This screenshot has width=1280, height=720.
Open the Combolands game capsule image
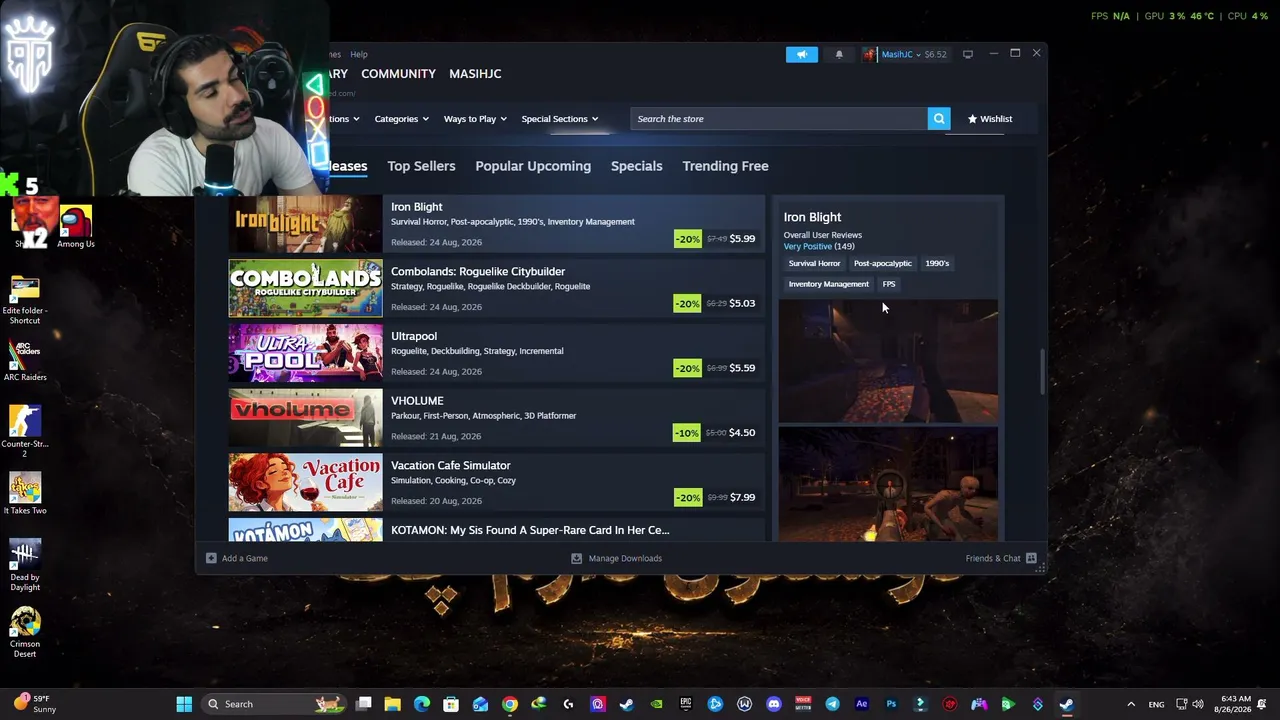point(305,288)
